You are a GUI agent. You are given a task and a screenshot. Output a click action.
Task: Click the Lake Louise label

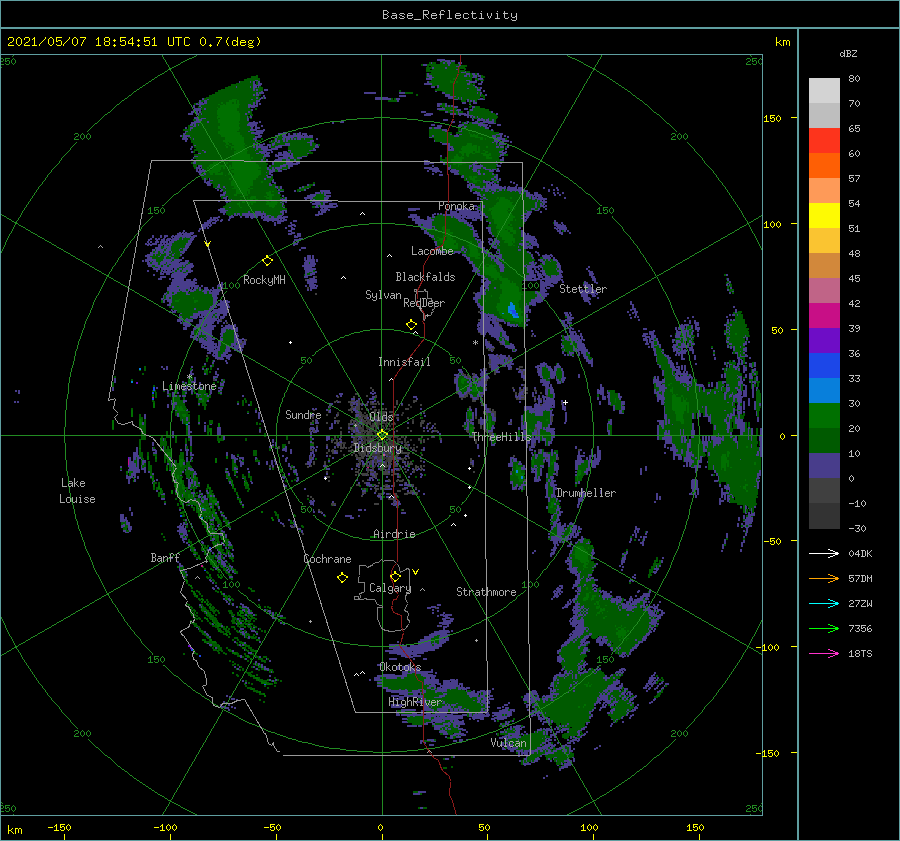[77, 491]
